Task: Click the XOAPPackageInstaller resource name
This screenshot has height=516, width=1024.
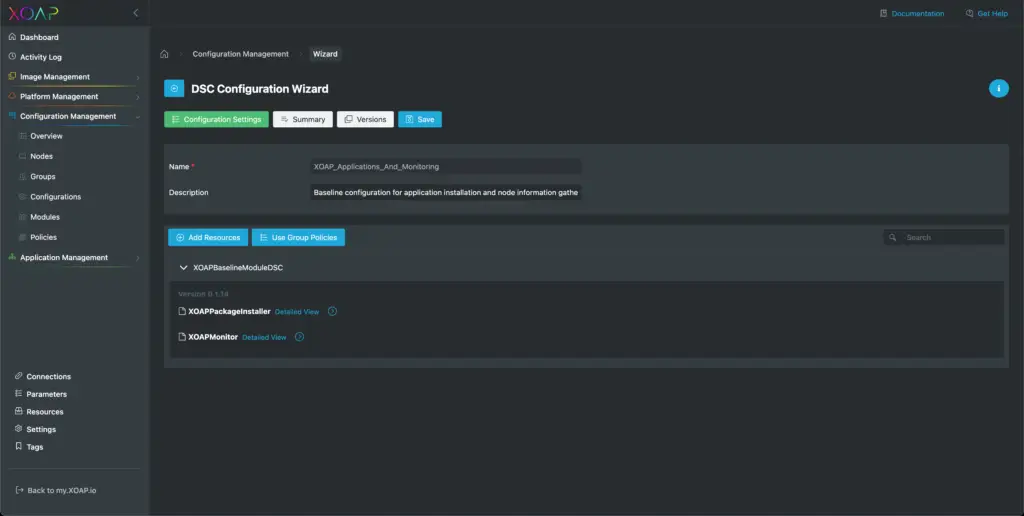Action: [x=229, y=312]
